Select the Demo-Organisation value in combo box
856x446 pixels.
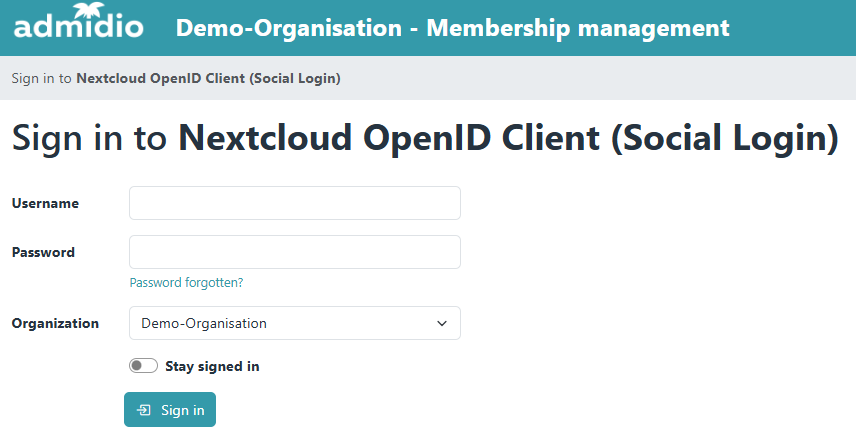tap(205, 323)
